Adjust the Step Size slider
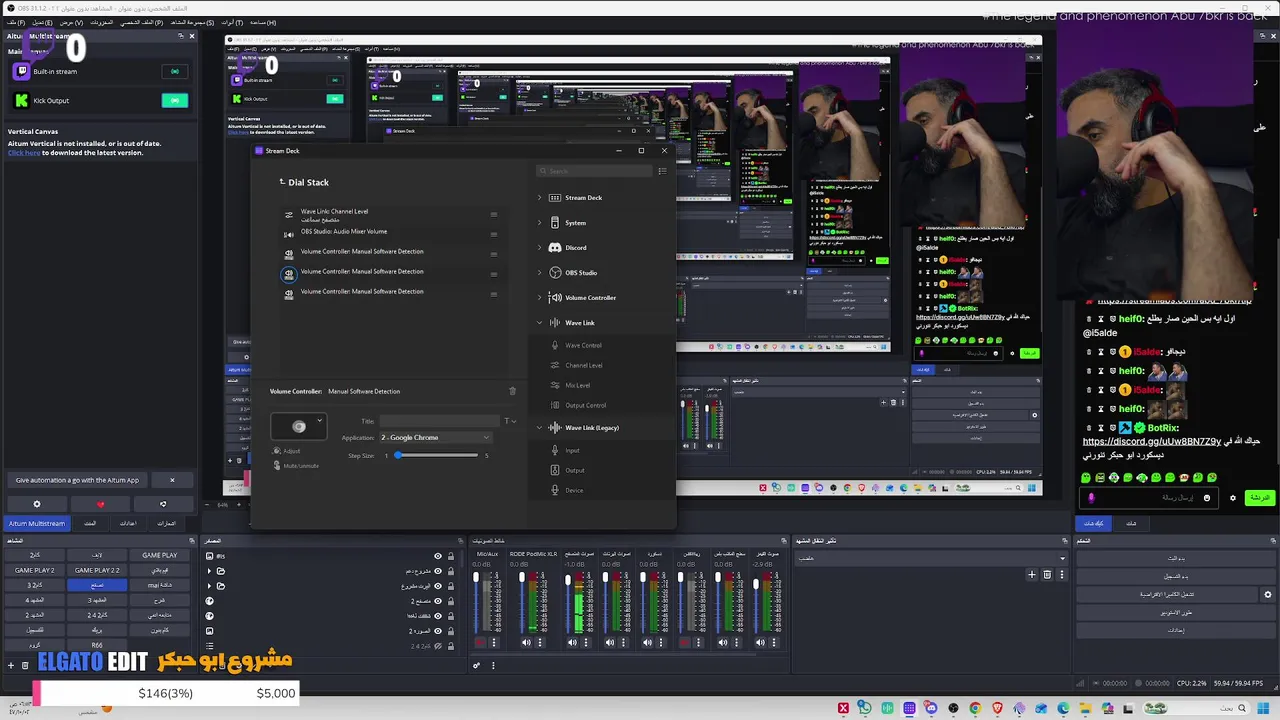Image resolution: width=1280 pixels, height=720 pixels. (437, 455)
